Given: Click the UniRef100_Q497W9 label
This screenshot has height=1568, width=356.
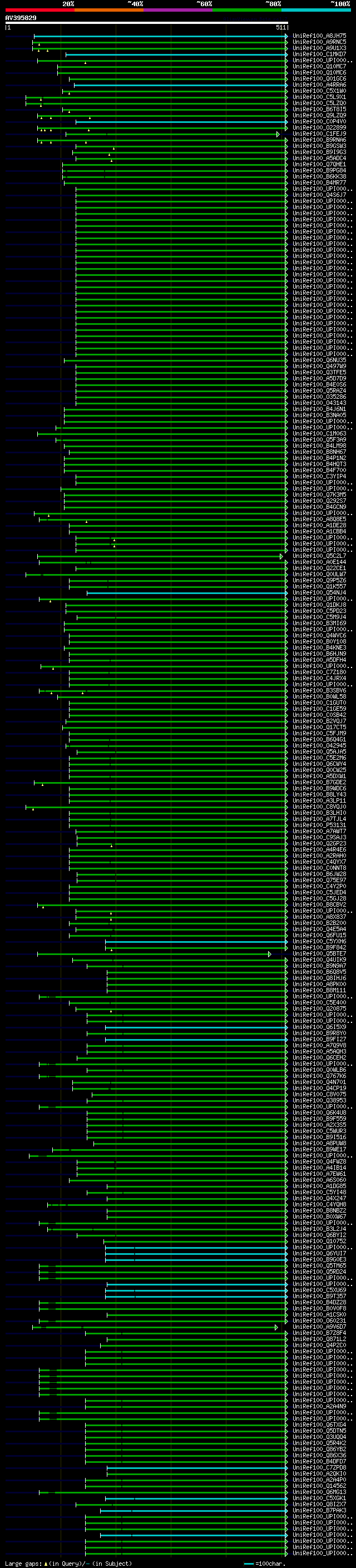Looking at the screenshot, I should click(319, 367).
